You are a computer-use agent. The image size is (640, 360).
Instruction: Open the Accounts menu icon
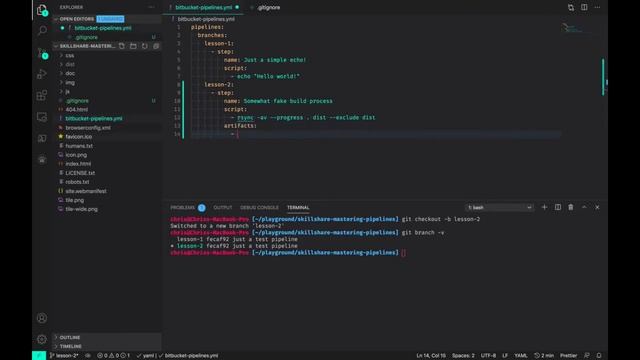(42, 318)
